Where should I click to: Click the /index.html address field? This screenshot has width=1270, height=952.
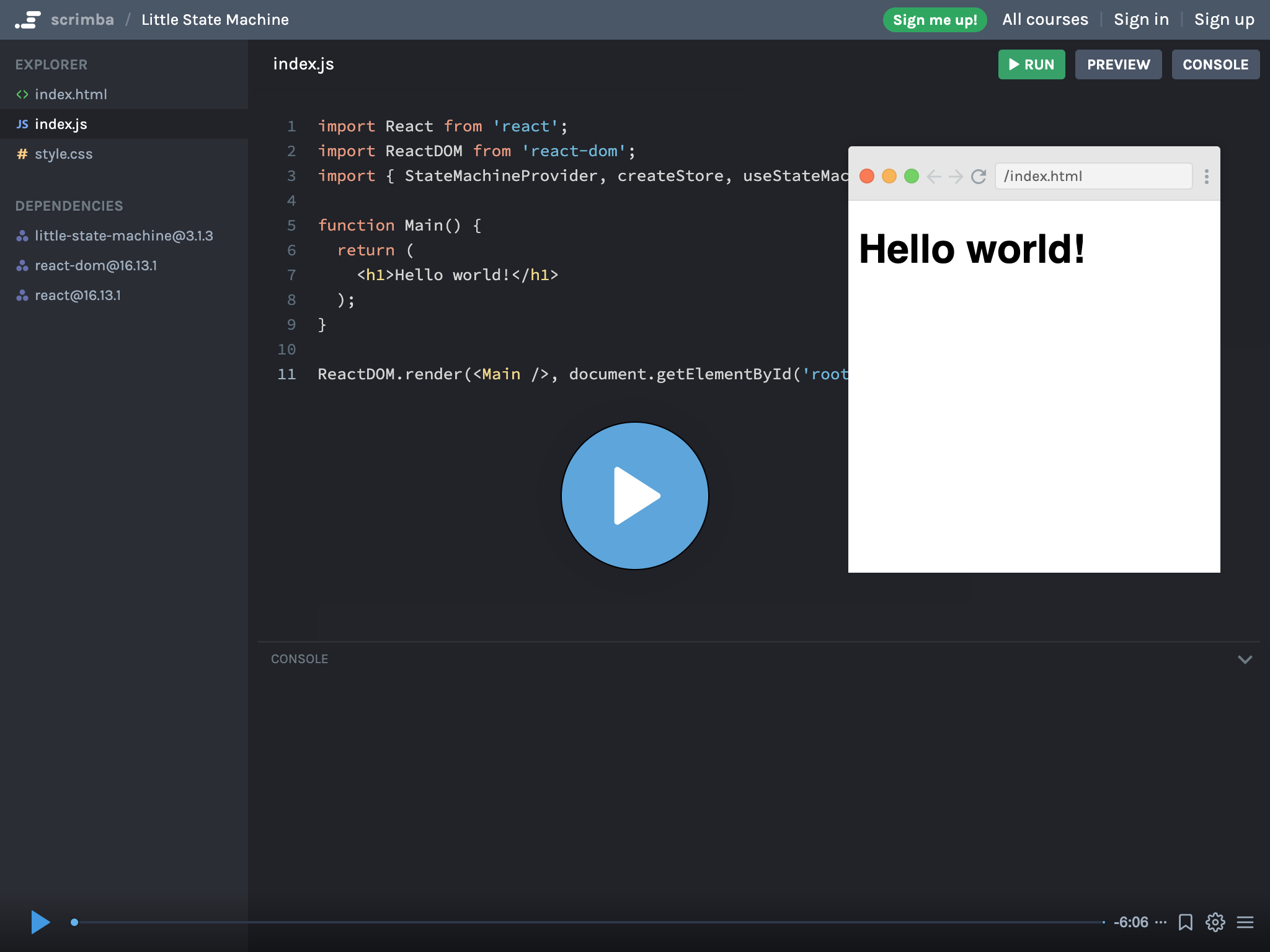(1093, 177)
